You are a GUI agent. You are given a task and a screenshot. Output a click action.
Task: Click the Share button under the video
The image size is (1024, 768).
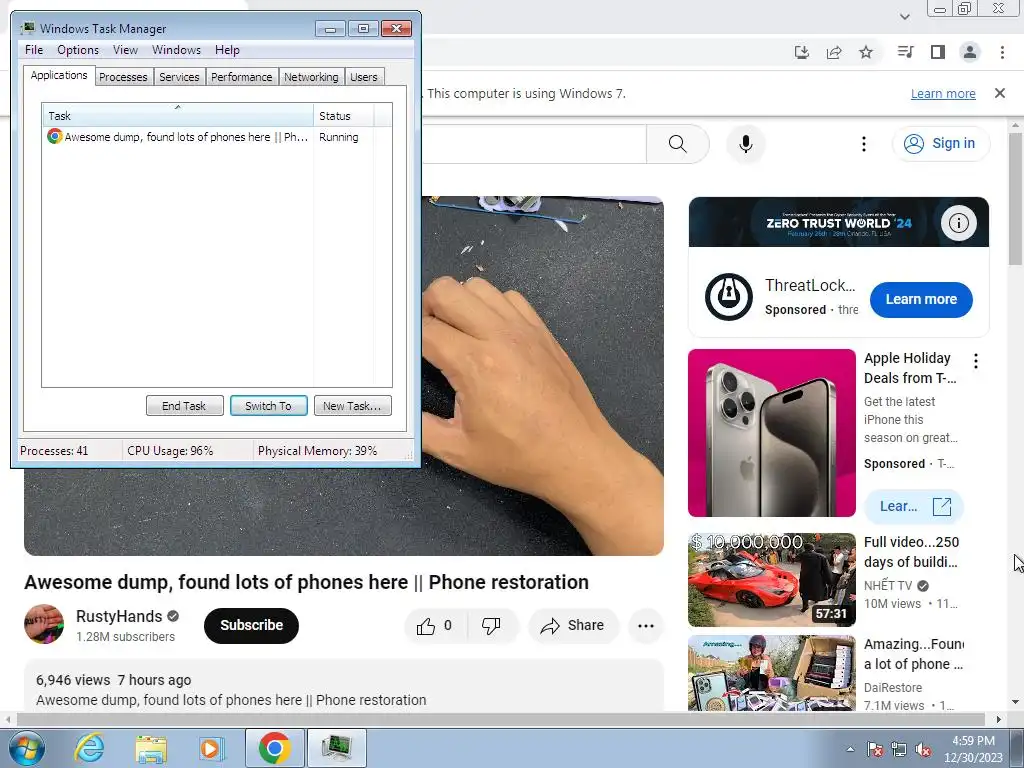[572, 626]
